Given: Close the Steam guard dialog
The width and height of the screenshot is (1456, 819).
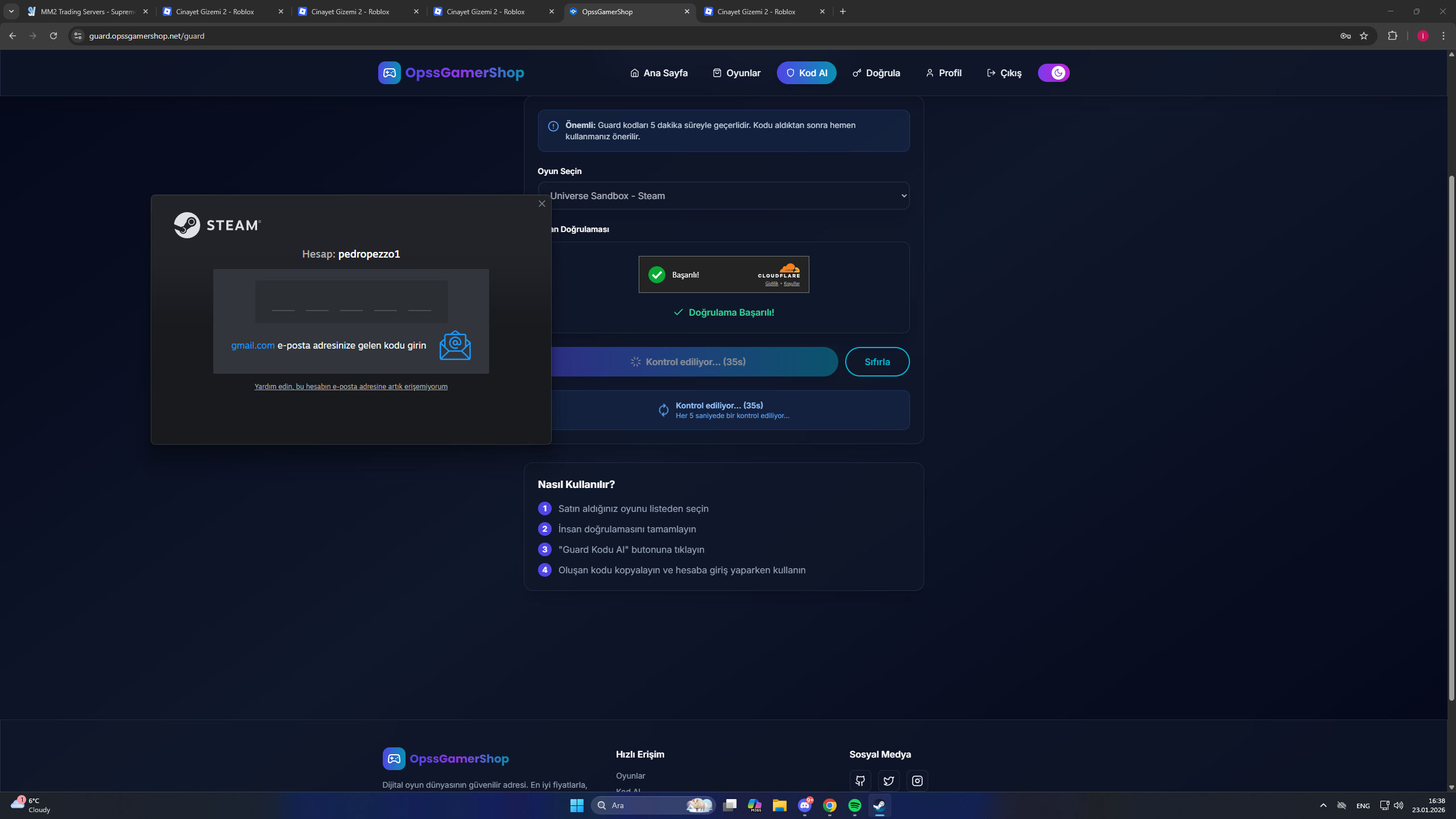Looking at the screenshot, I should click(x=542, y=204).
